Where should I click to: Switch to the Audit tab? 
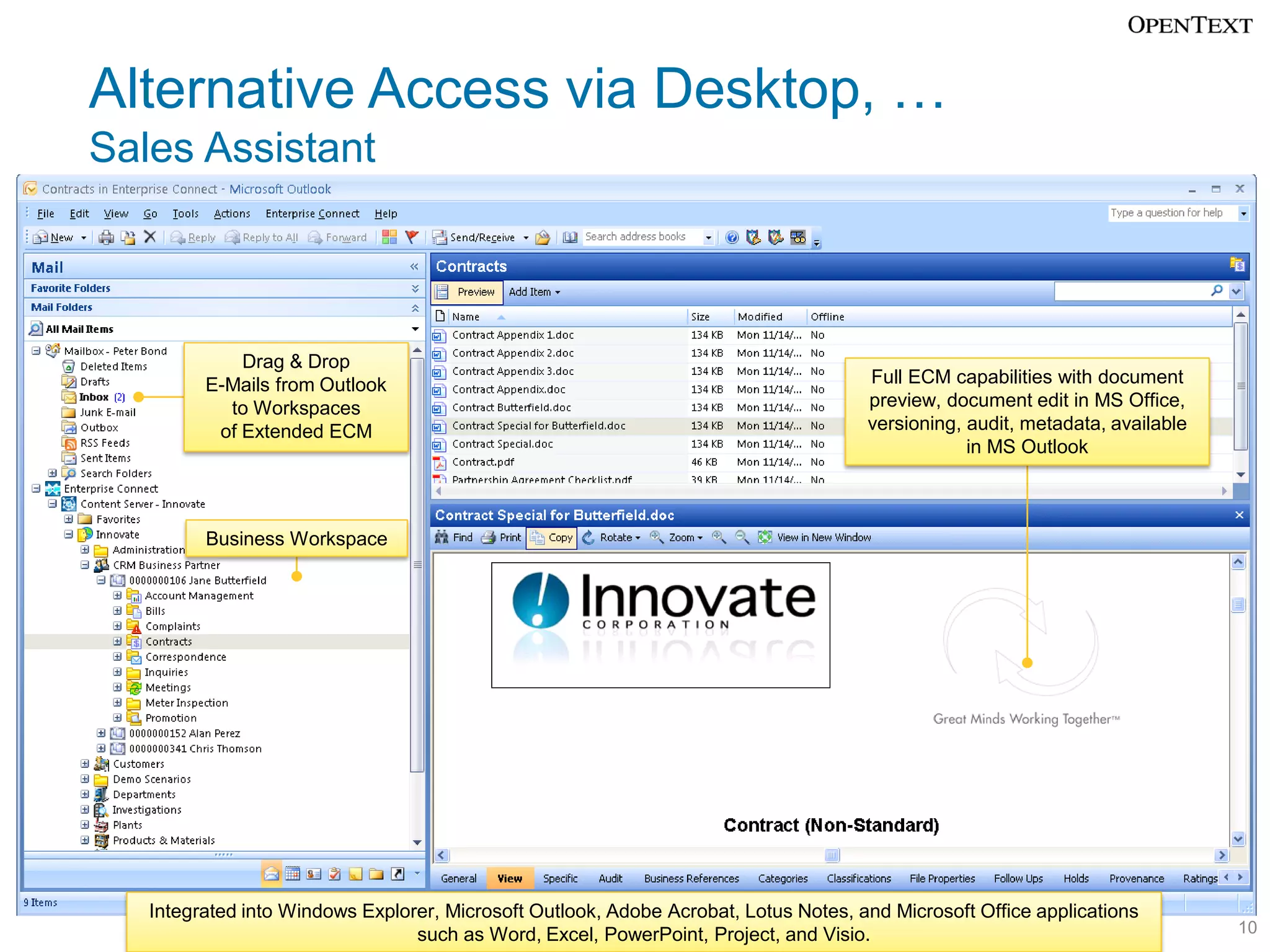click(611, 879)
